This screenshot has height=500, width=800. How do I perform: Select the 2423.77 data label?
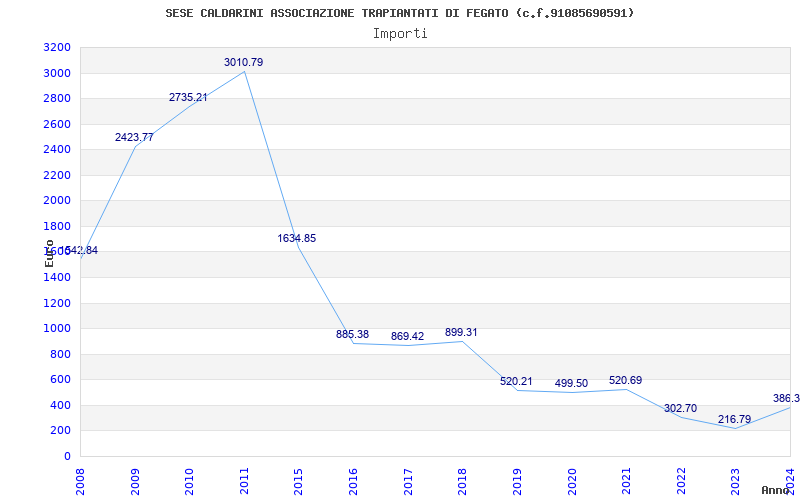pos(134,137)
